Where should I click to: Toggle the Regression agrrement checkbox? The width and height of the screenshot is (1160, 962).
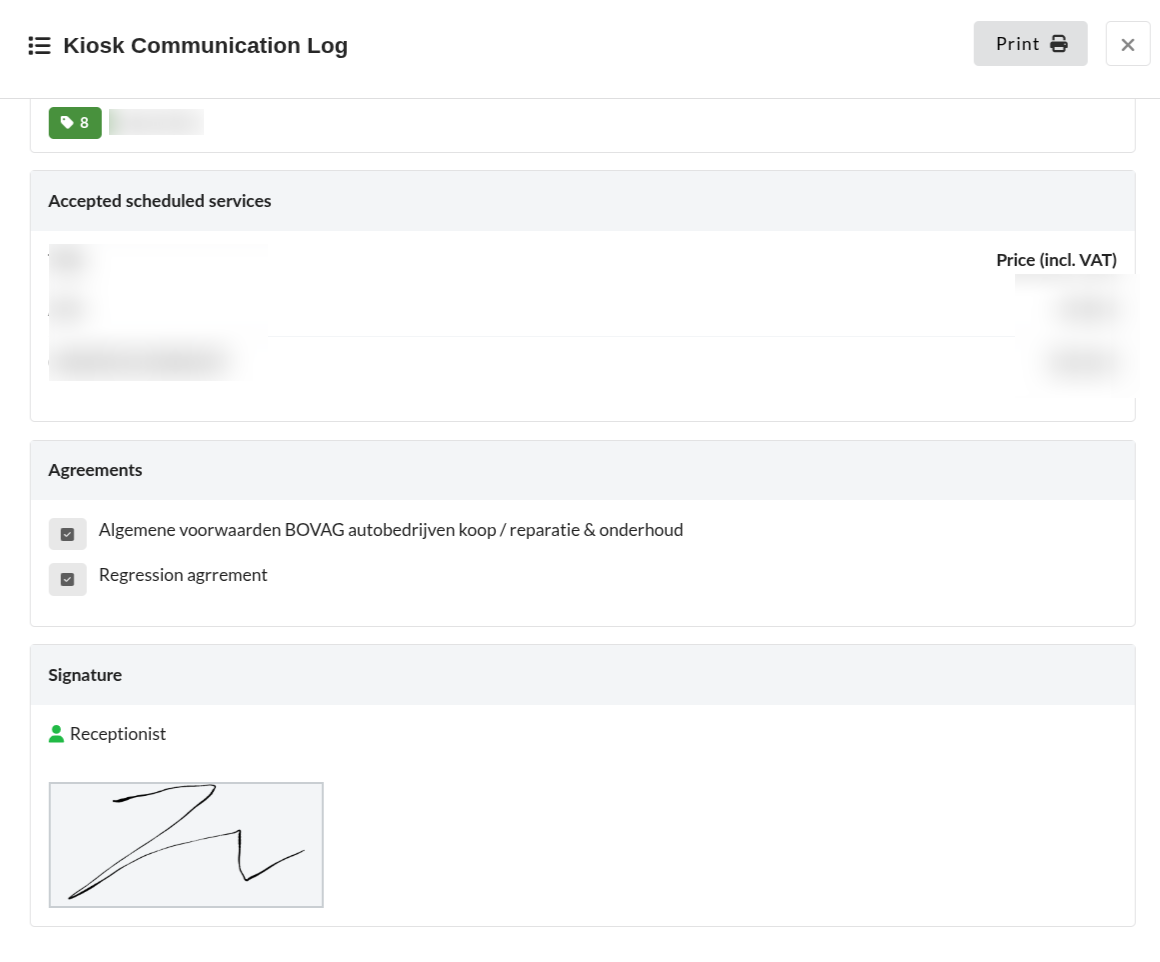[x=67, y=579]
